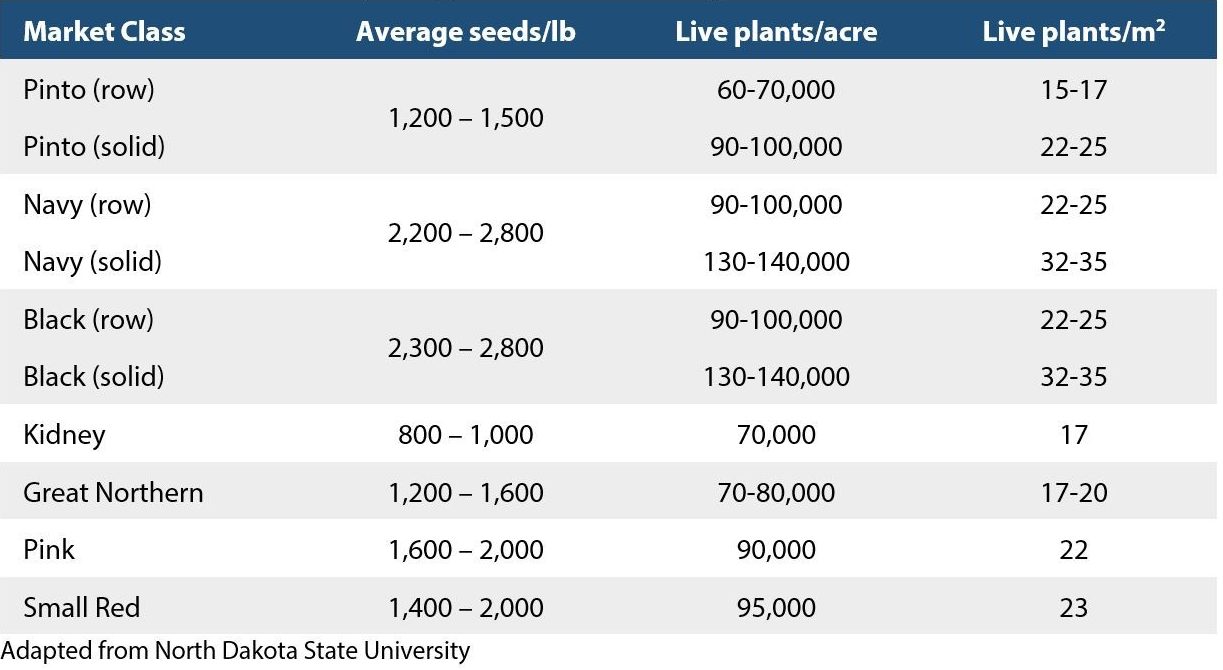Select the 95,000 plants/acre cell
Viewport: 1223px width, 670px height.
coord(776,608)
